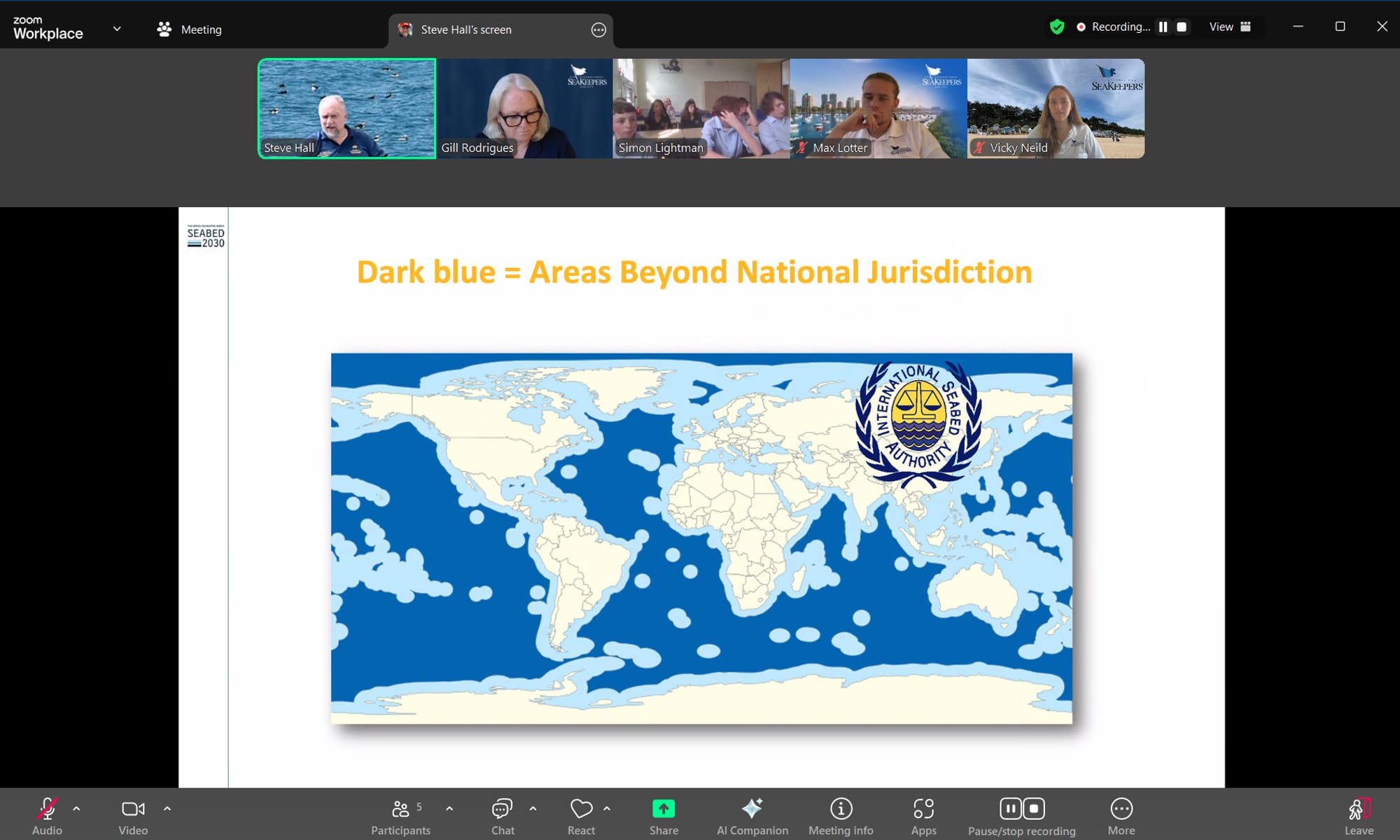1400x840 pixels.
Task: Pause recording from bottom toolbar
Action: click(1010, 808)
